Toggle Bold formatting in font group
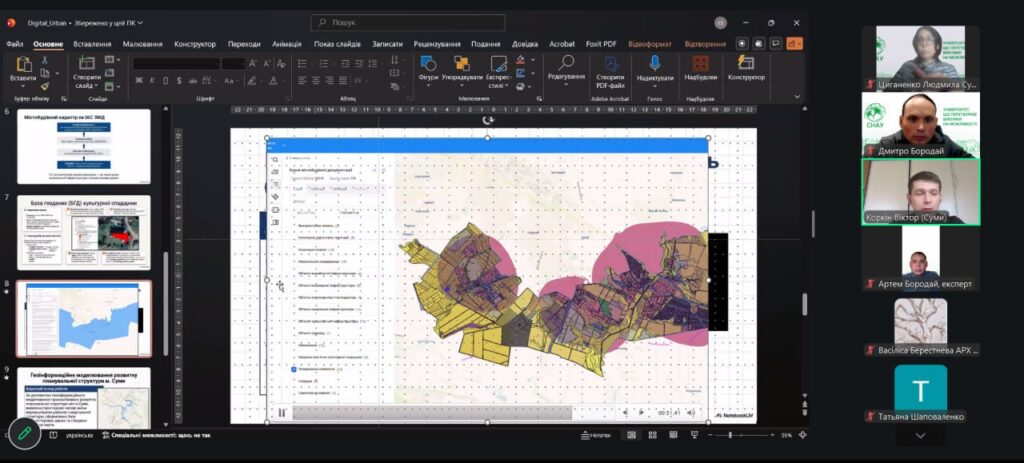 [x=138, y=81]
